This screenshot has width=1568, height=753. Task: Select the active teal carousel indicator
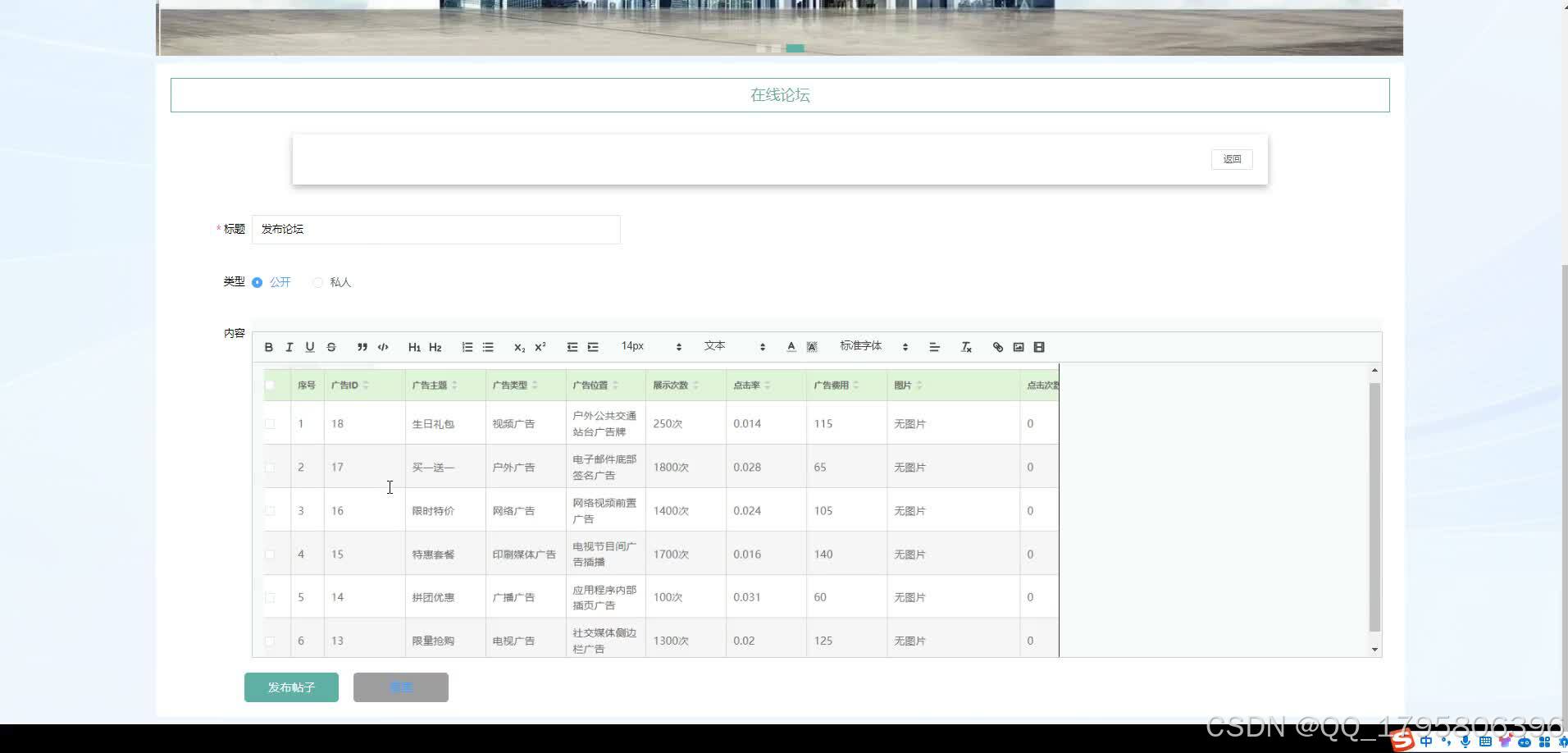click(795, 48)
